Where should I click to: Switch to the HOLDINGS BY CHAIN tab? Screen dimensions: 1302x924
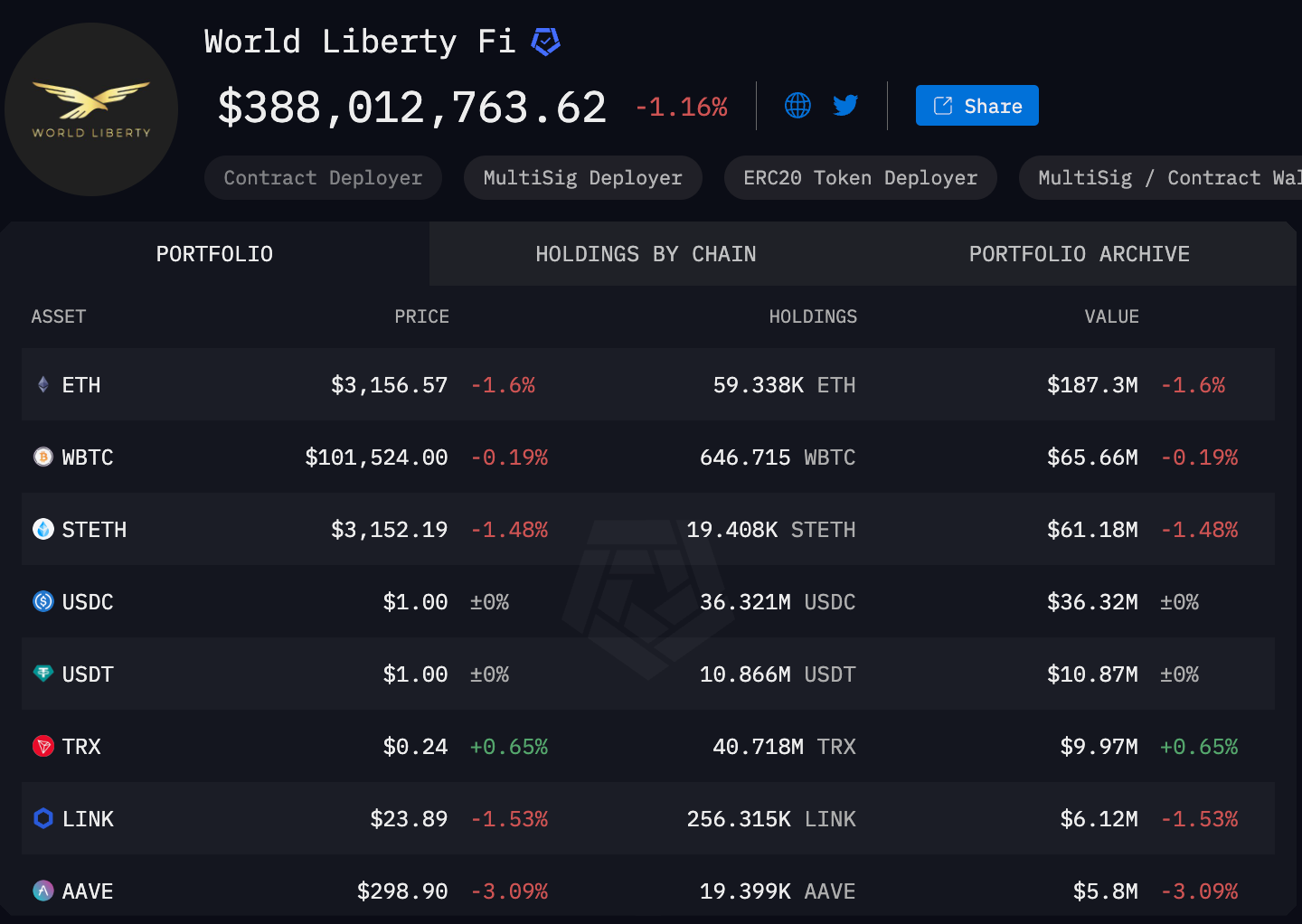pos(646,254)
